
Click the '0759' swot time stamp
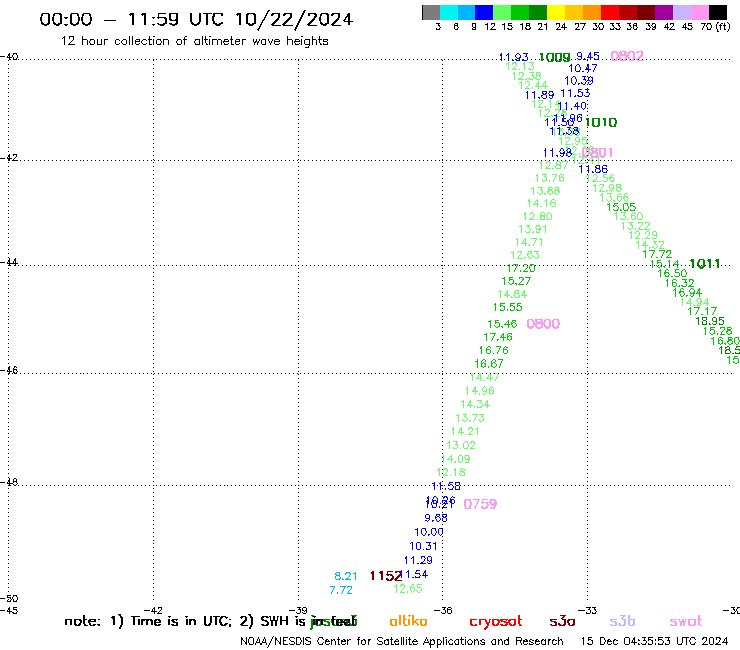480,504
